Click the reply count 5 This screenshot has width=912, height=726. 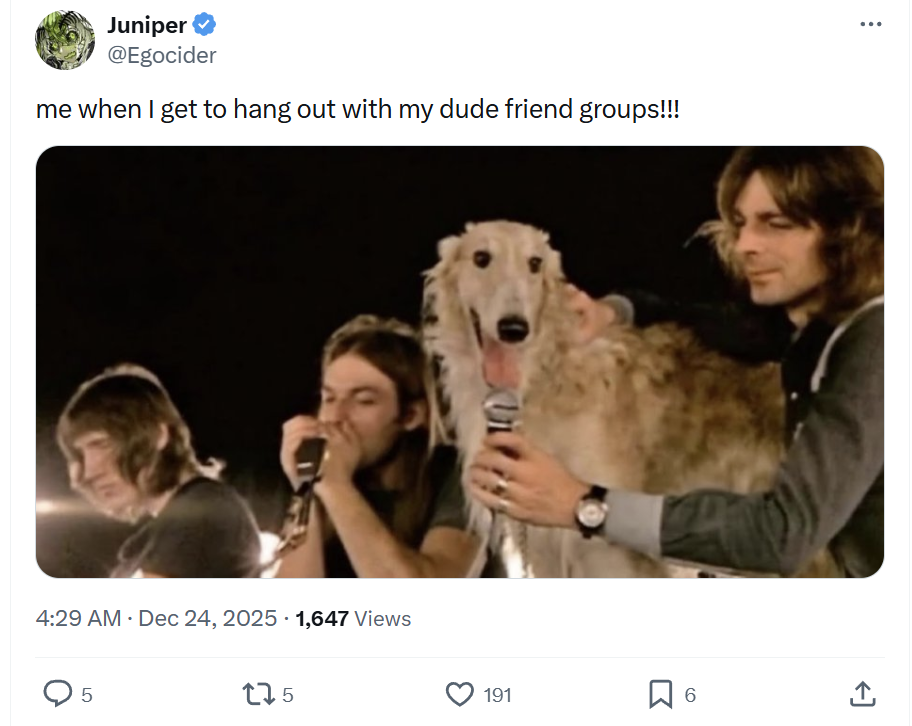coord(87,695)
